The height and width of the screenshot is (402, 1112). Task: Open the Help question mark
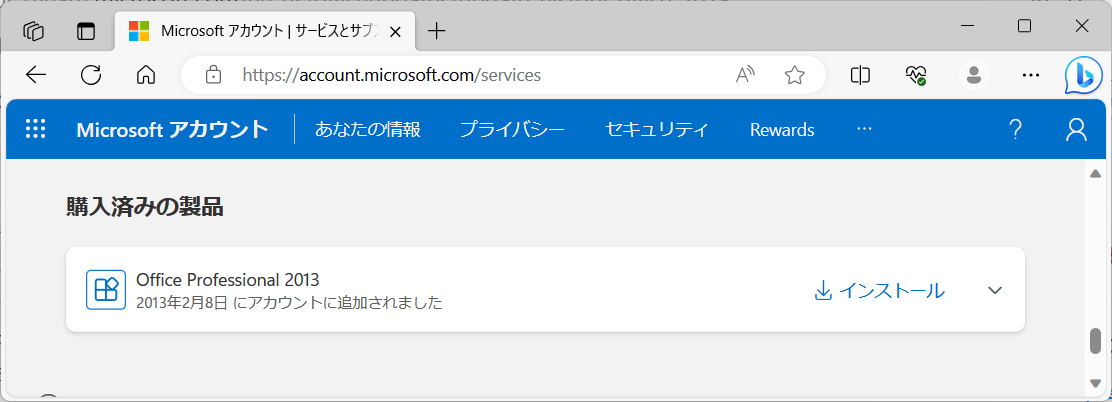click(x=1015, y=129)
